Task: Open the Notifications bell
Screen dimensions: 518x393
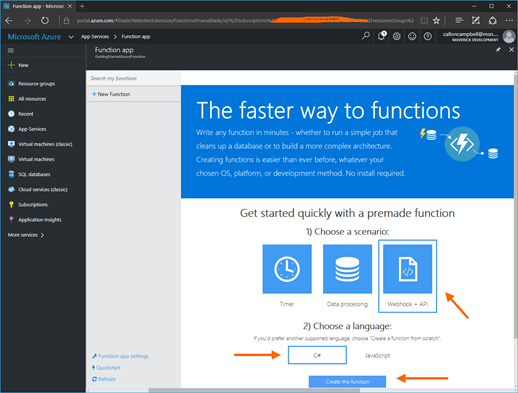Action: (x=381, y=36)
